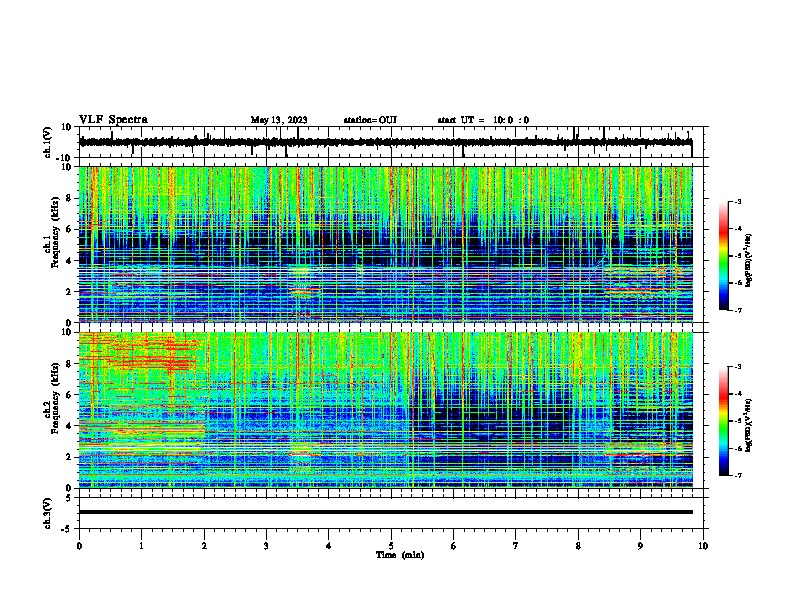Click the time tick label '10' on x-axis

pyautogui.click(x=703, y=546)
